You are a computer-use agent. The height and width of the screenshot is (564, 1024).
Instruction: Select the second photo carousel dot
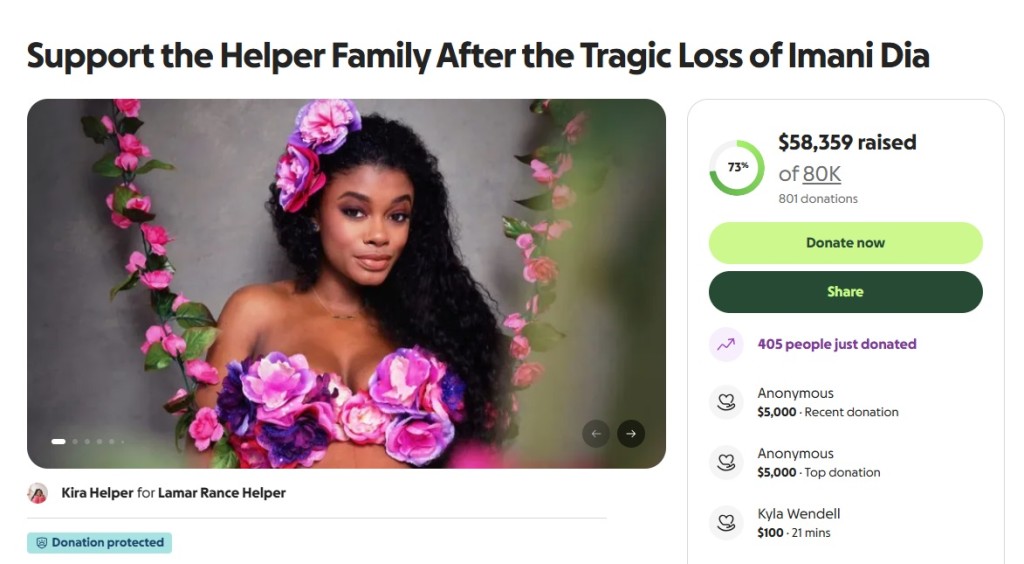[74, 441]
